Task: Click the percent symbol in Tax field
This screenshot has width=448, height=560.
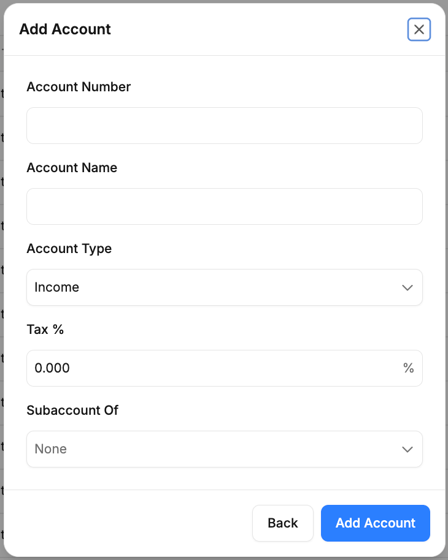Action: point(408,368)
